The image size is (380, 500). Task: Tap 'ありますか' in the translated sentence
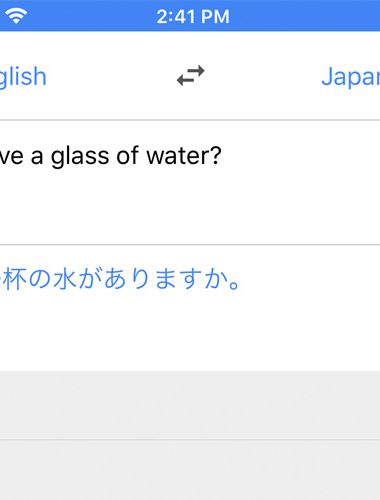pos(165,279)
